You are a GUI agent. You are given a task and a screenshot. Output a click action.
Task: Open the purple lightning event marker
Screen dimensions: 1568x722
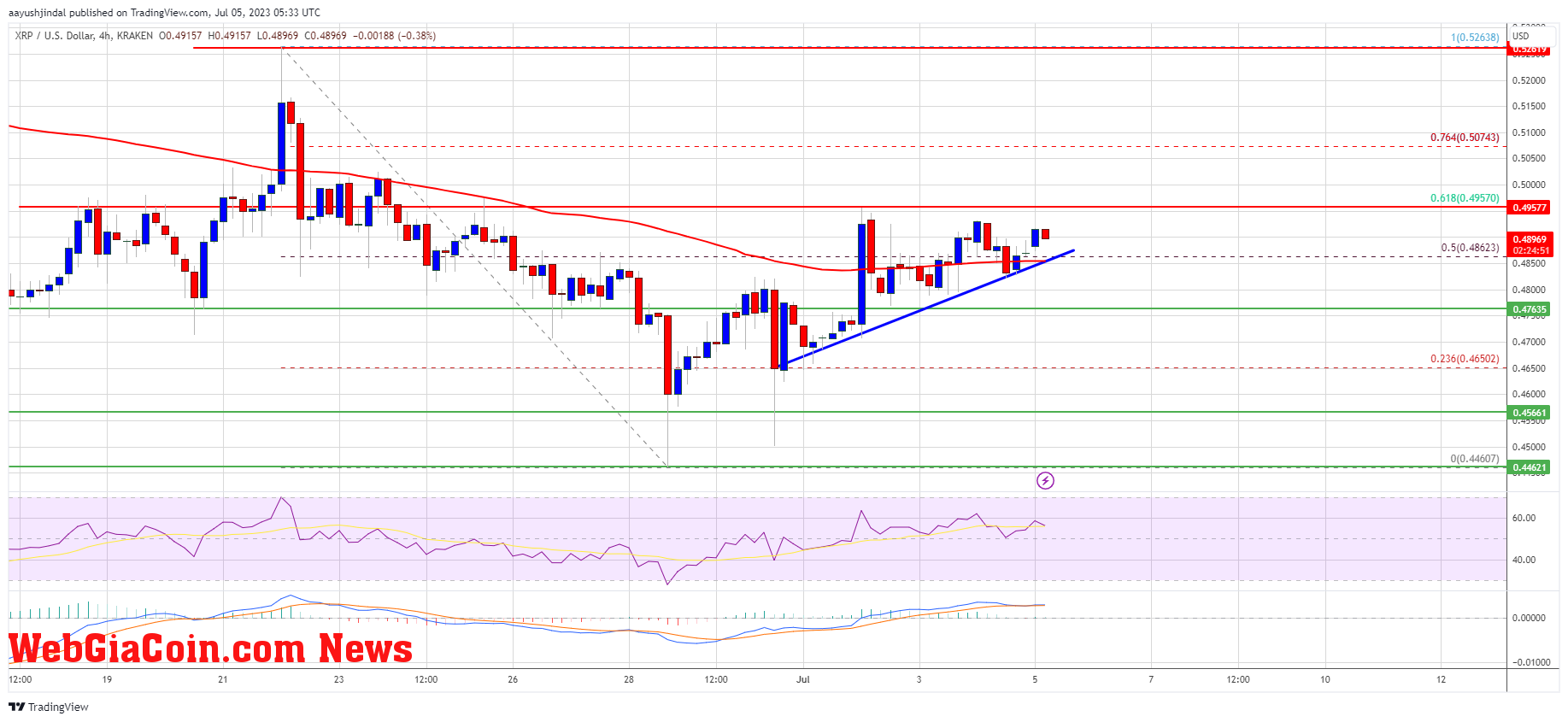1045,481
